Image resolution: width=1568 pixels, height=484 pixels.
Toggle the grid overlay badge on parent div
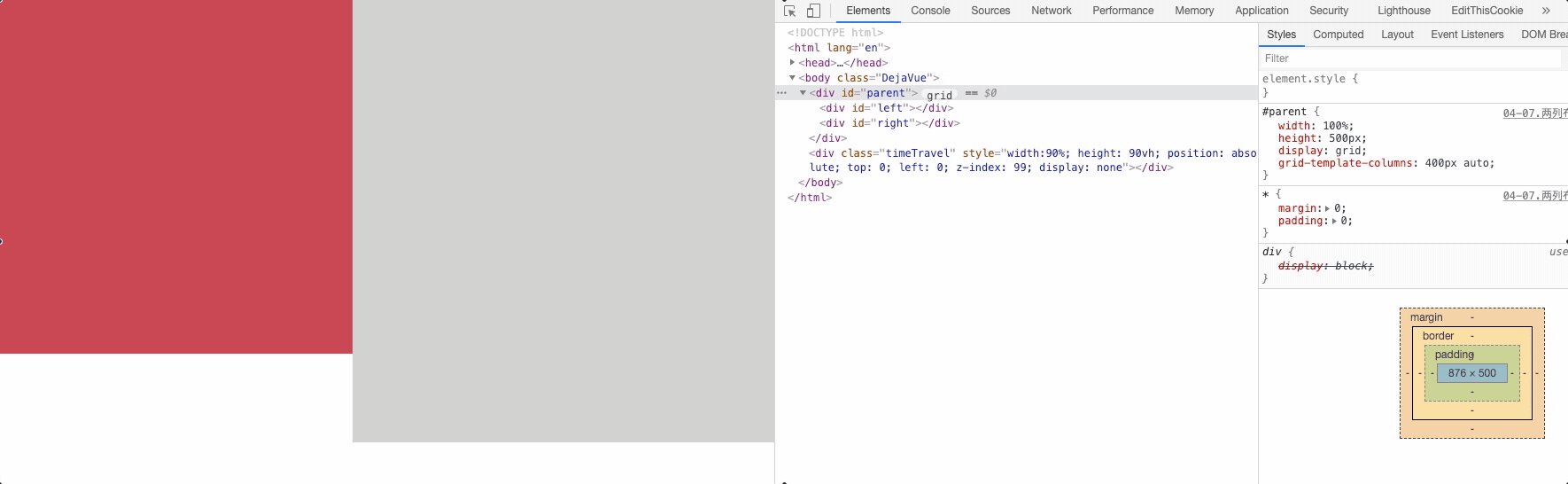coord(939,95)
